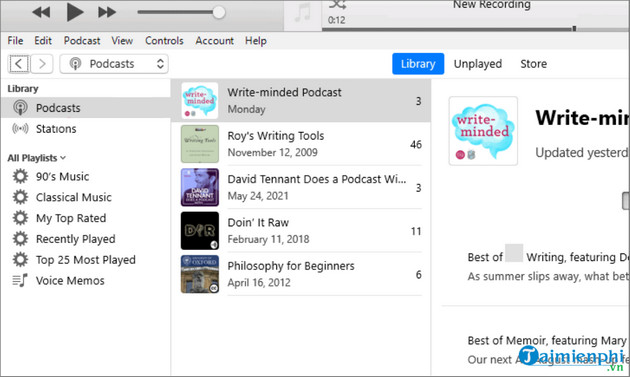Click the David Tennant cover thumbnail
This screenshot has height=377, width=630.
click(200, 187)
